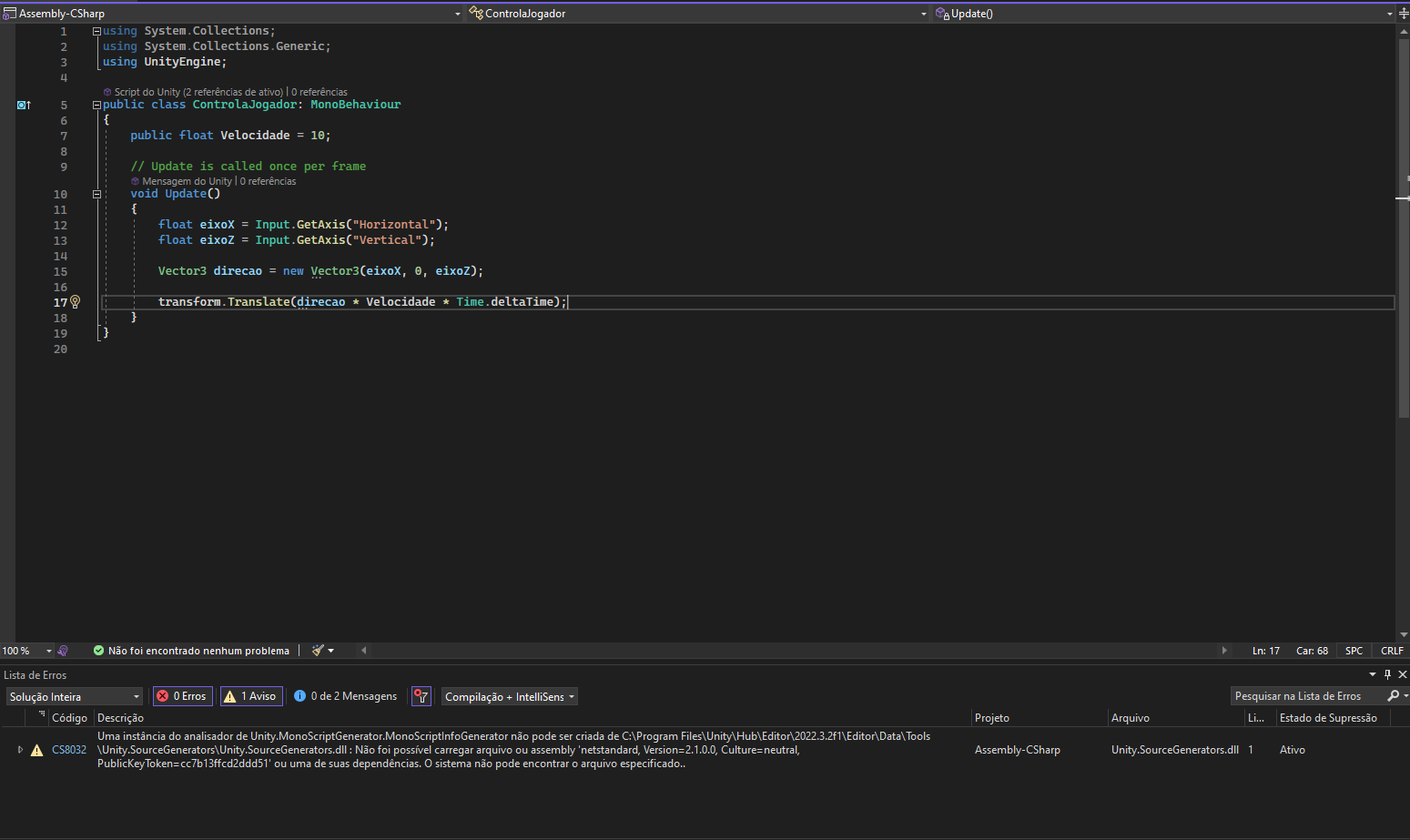Open the lightbulb quick actions on line 17
The width and height of the screenshot is (1410, 840).
point(76,302)
